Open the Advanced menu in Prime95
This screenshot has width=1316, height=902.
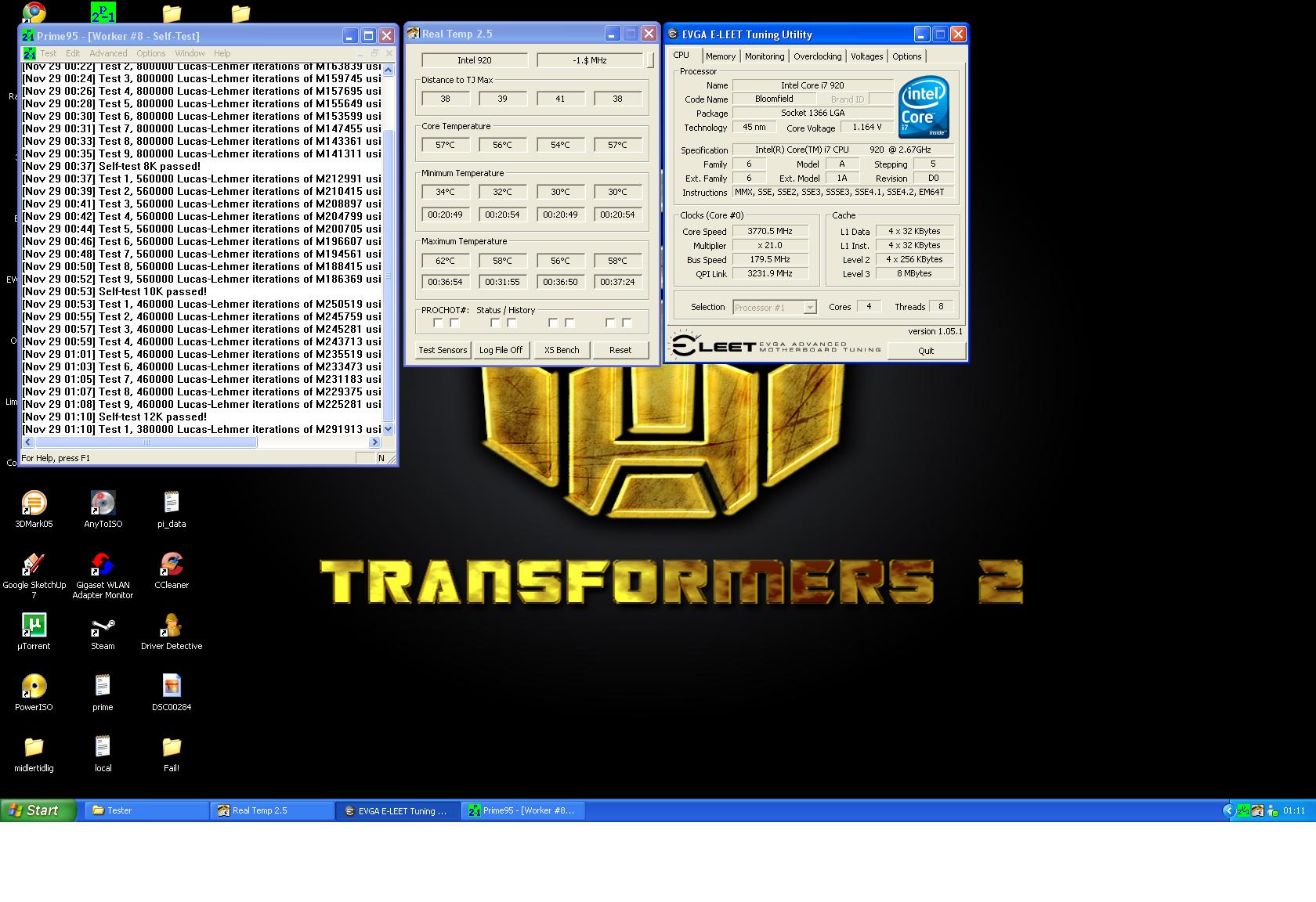click(108, 53)
